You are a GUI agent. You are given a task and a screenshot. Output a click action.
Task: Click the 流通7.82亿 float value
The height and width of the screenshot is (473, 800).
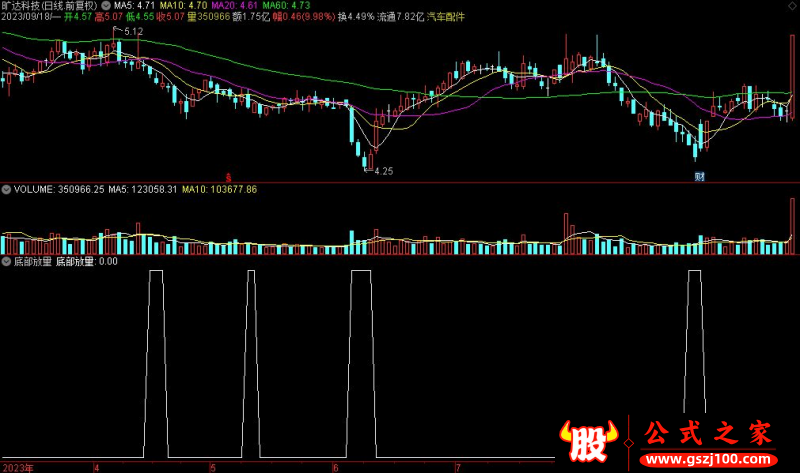pyautogui.click(x=401, y=17)
